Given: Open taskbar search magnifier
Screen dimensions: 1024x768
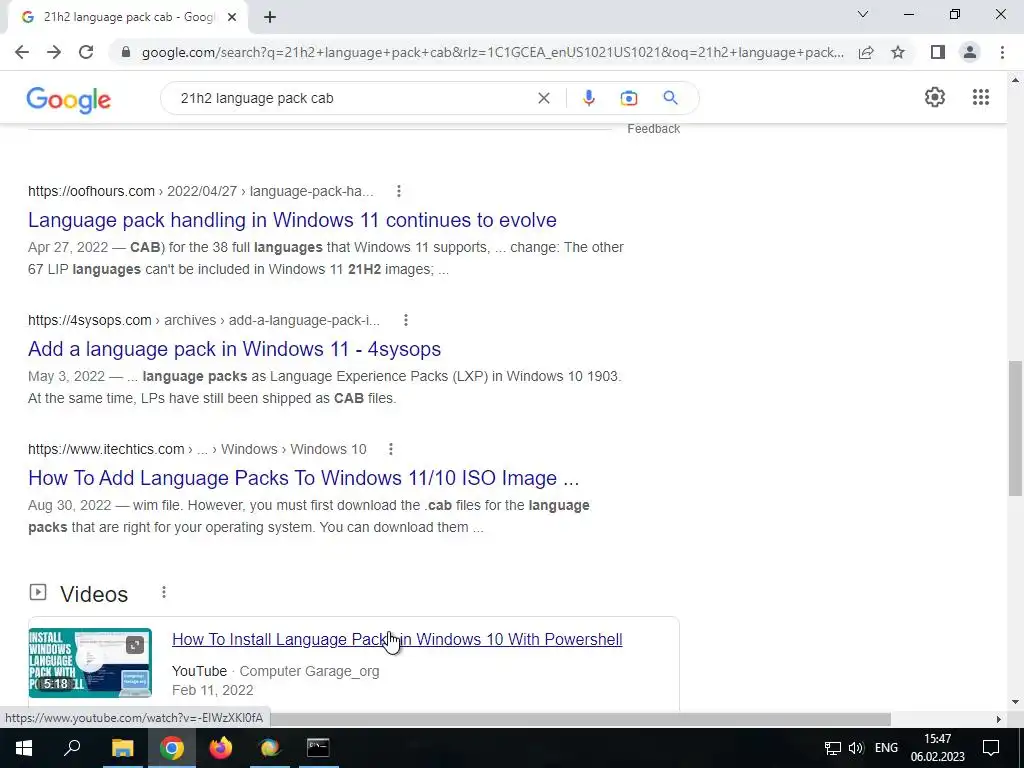Looking at the screenshot, I should pos(72,748).
